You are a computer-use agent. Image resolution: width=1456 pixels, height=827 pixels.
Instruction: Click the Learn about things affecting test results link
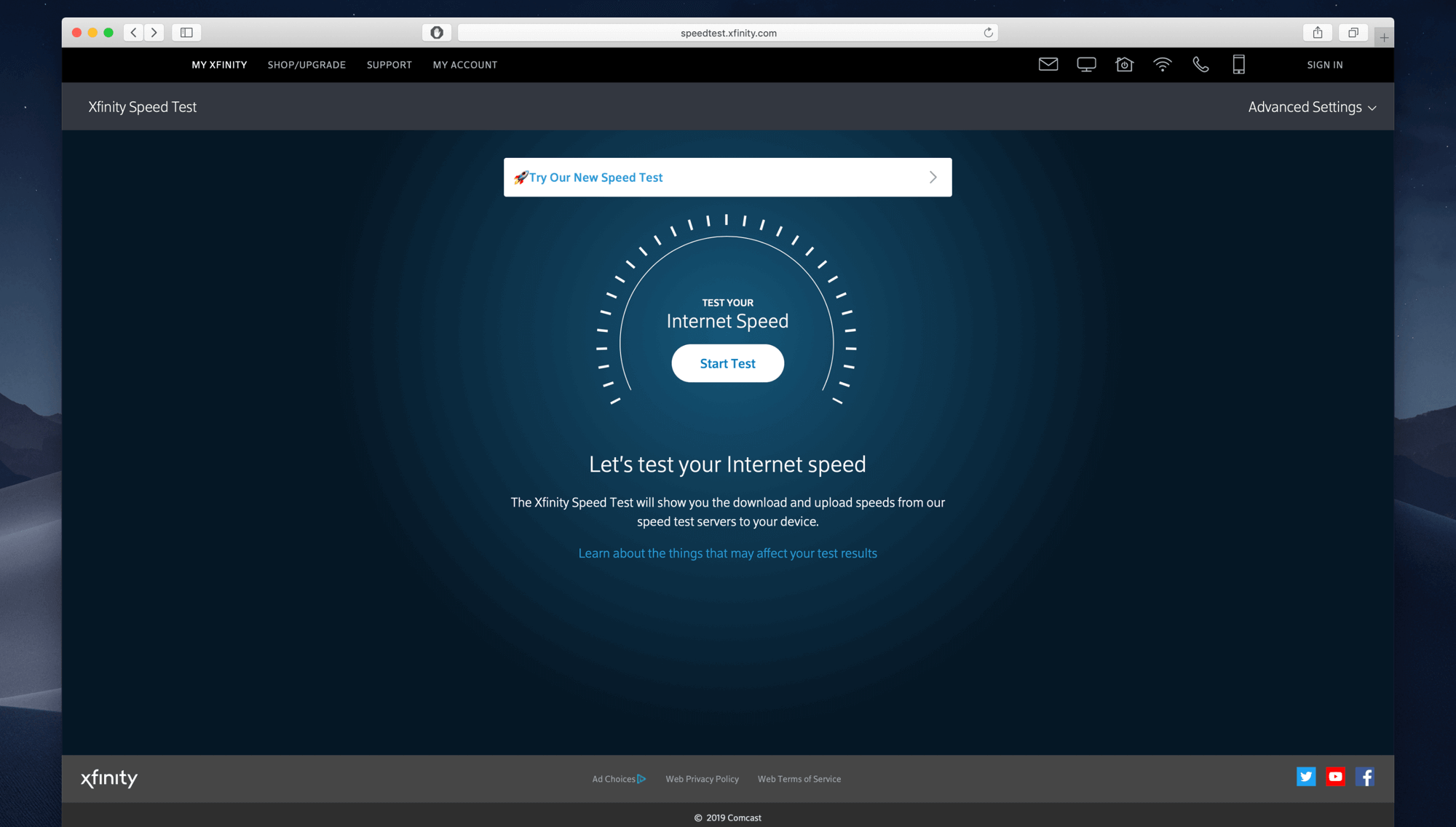727,552
